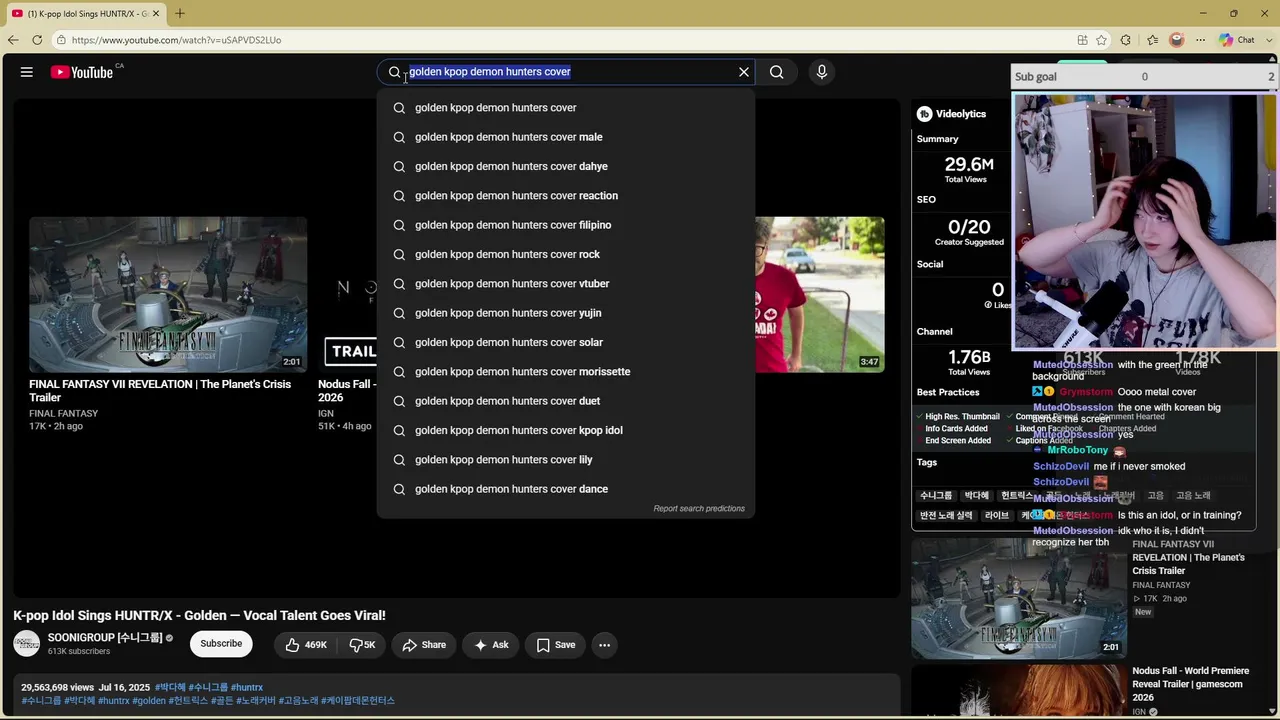Click the '29,563,698 views' count text
Screen dimensions: 1280x720
(x=58, y=688)
